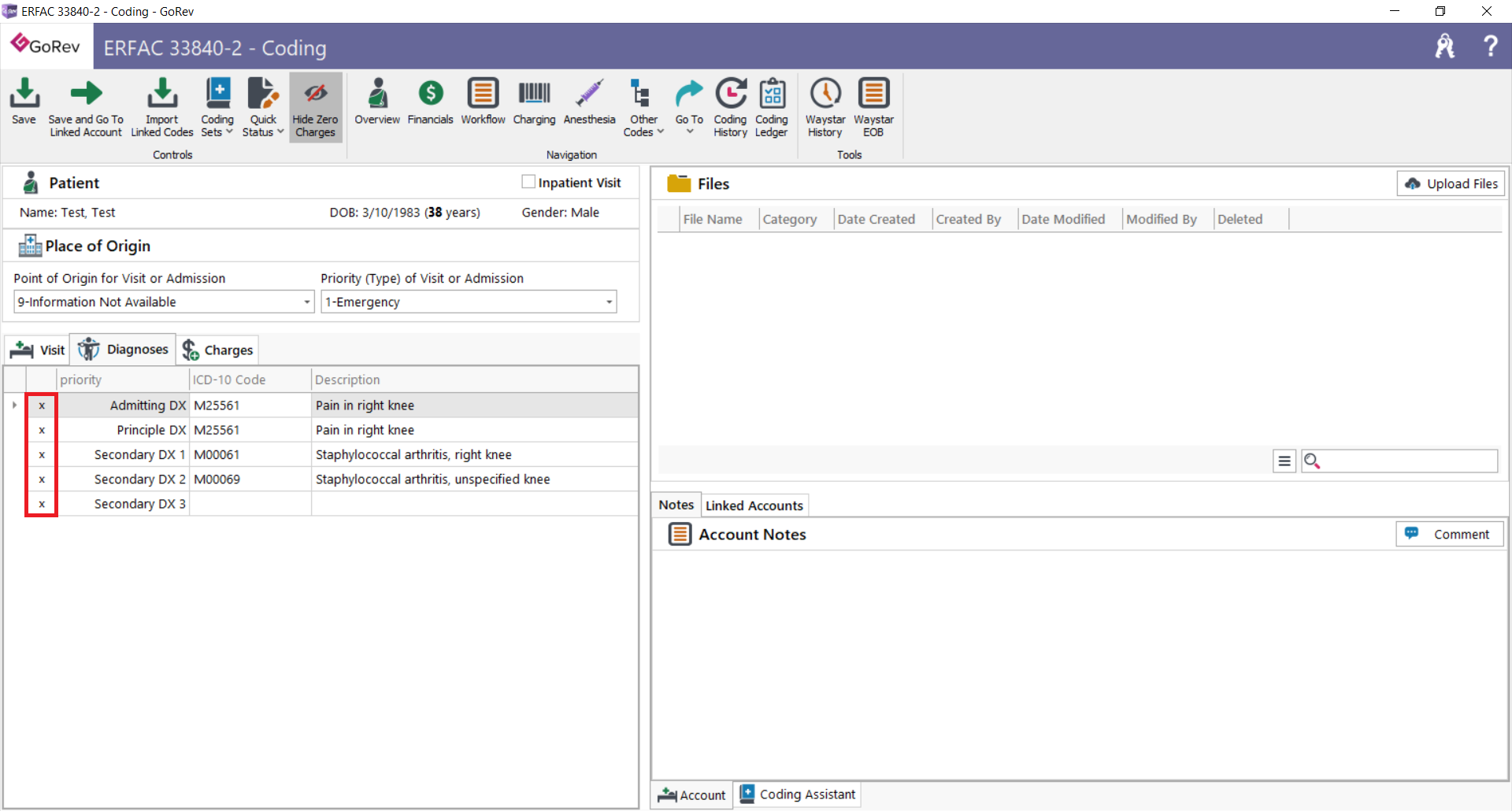The image size is (1512, 811).
Task: Click the Comment button
Action: pos(1450,534)
